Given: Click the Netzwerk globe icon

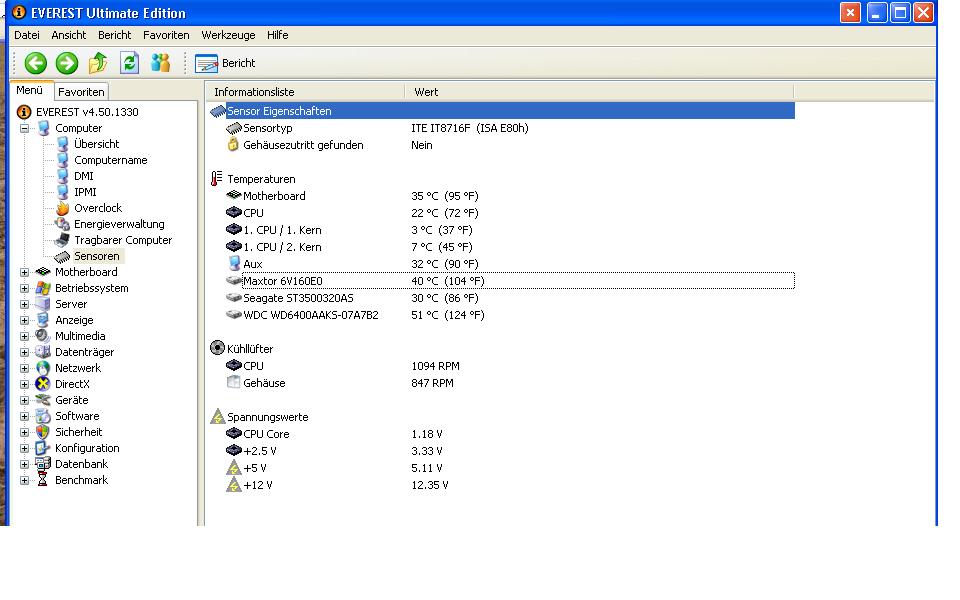Looking at the screenshot, I should (x=43, y=368).
